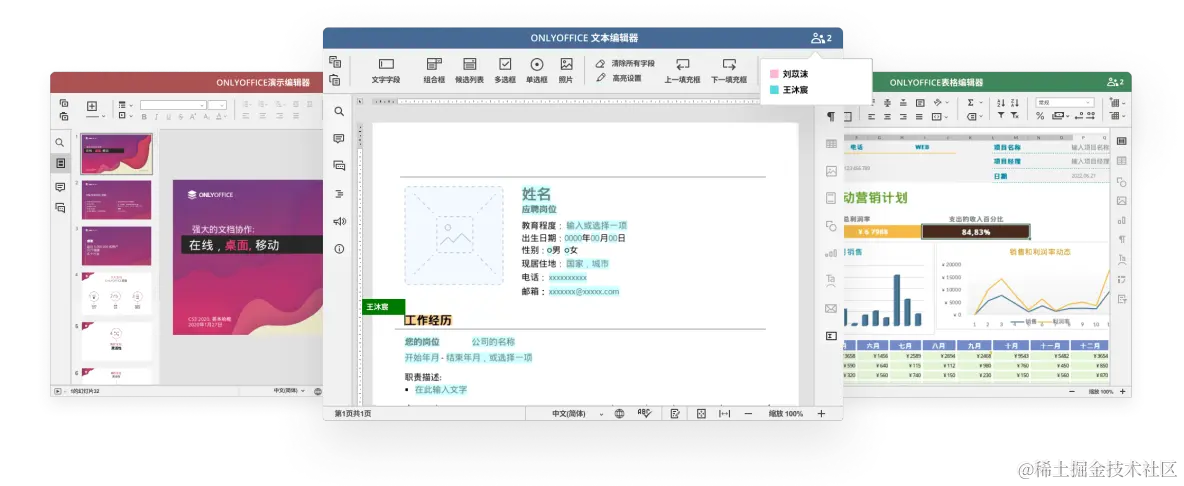Open comments panel in document editor
Image resolution: width=1184 pixels, height=486 pixels.
pyautogui.click(x=339, y=139)
